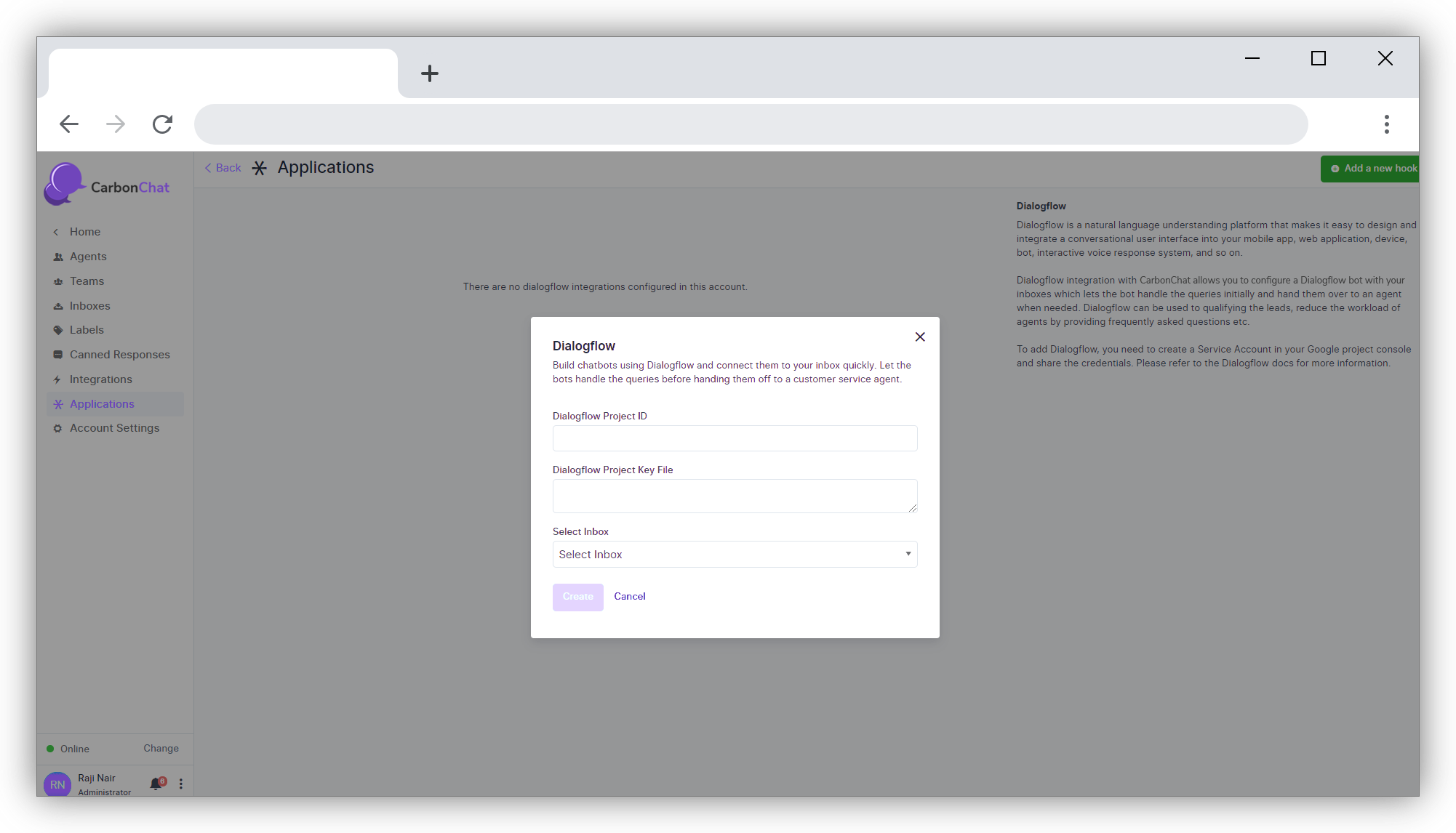
Task: Go to Account Settings in the sidebar
Action: click(x=114, y=428)
